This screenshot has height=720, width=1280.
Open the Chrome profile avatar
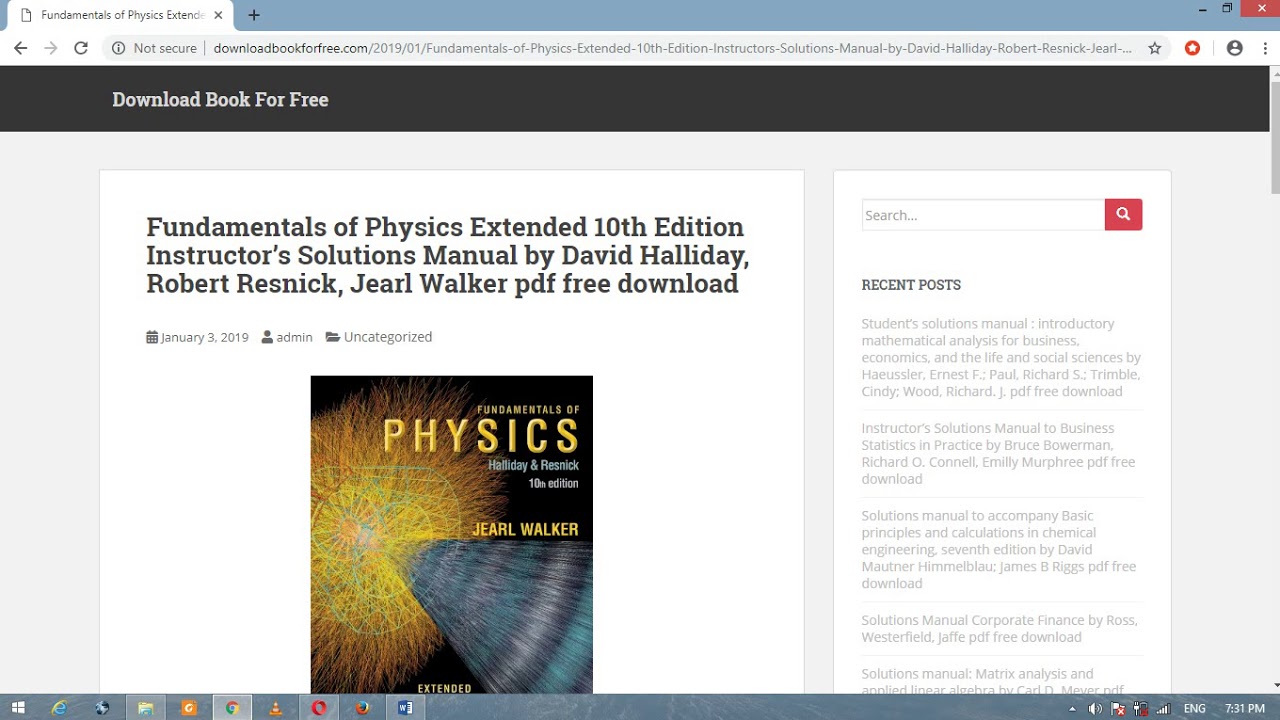click(1235, 48)
